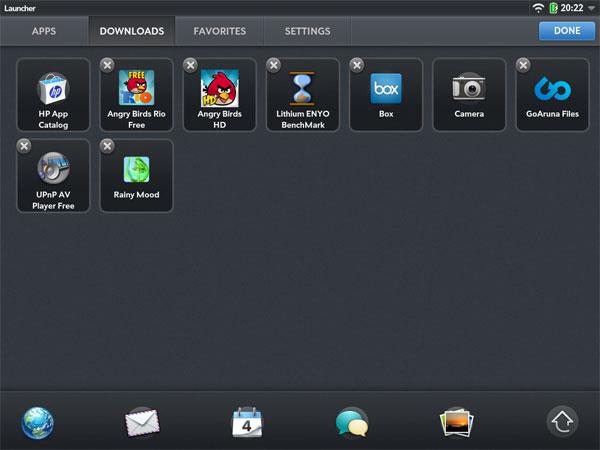This screenshot has height=450, width=600.
Task: Delete the Box app via X badge
Action: pos(357,65)
